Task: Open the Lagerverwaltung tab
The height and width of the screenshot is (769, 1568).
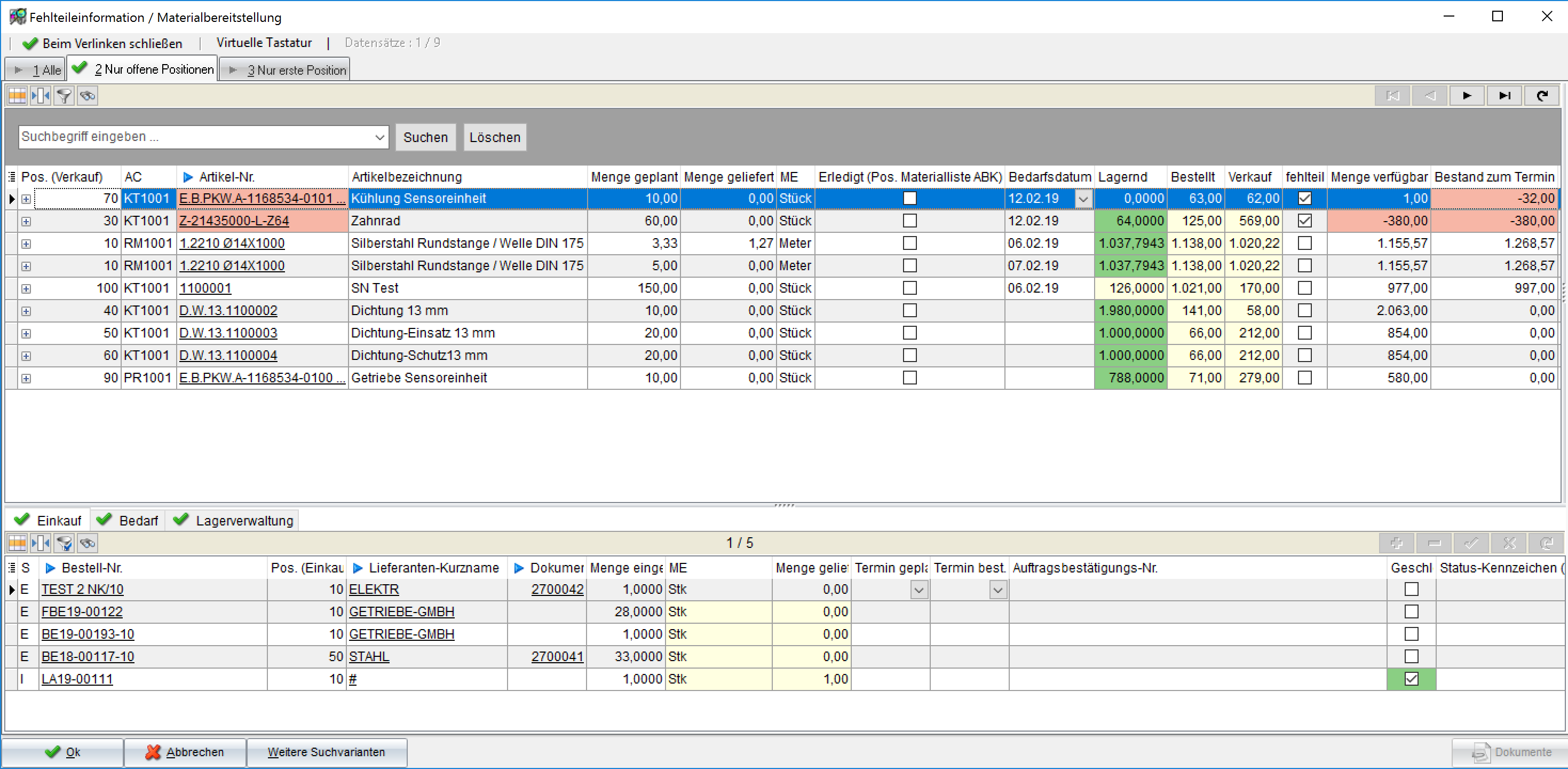Action: (x=233, y=520)
